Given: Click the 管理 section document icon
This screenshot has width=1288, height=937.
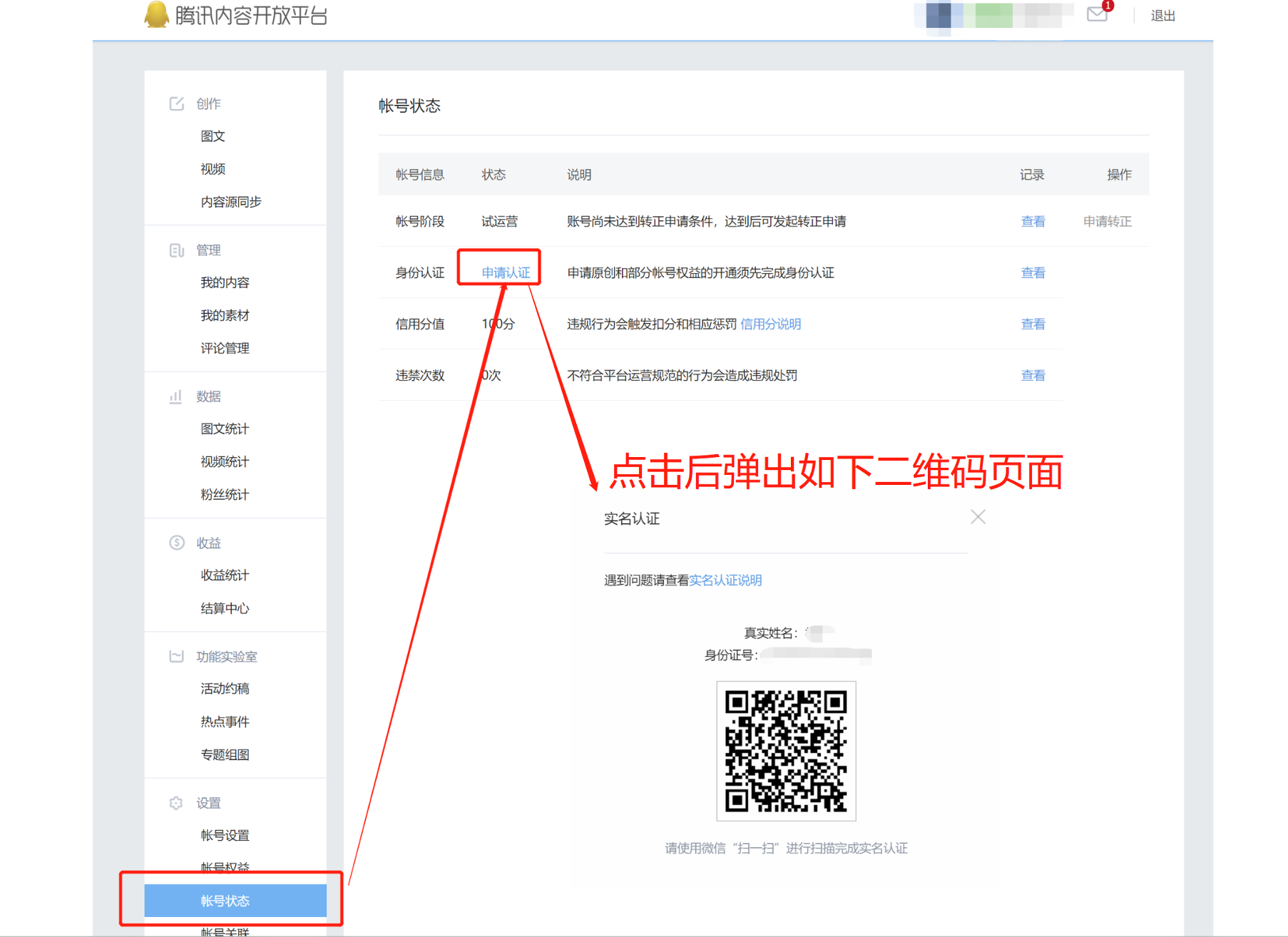Looking at the screenshot, I should click(177, 250).
